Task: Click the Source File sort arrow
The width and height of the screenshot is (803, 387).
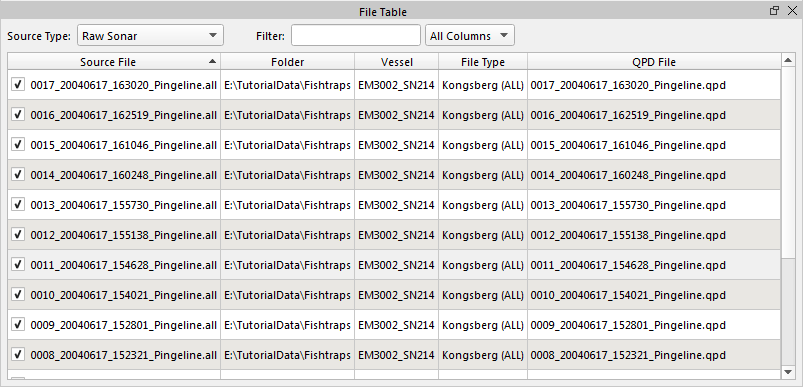Action: click(x=212, y=61)
